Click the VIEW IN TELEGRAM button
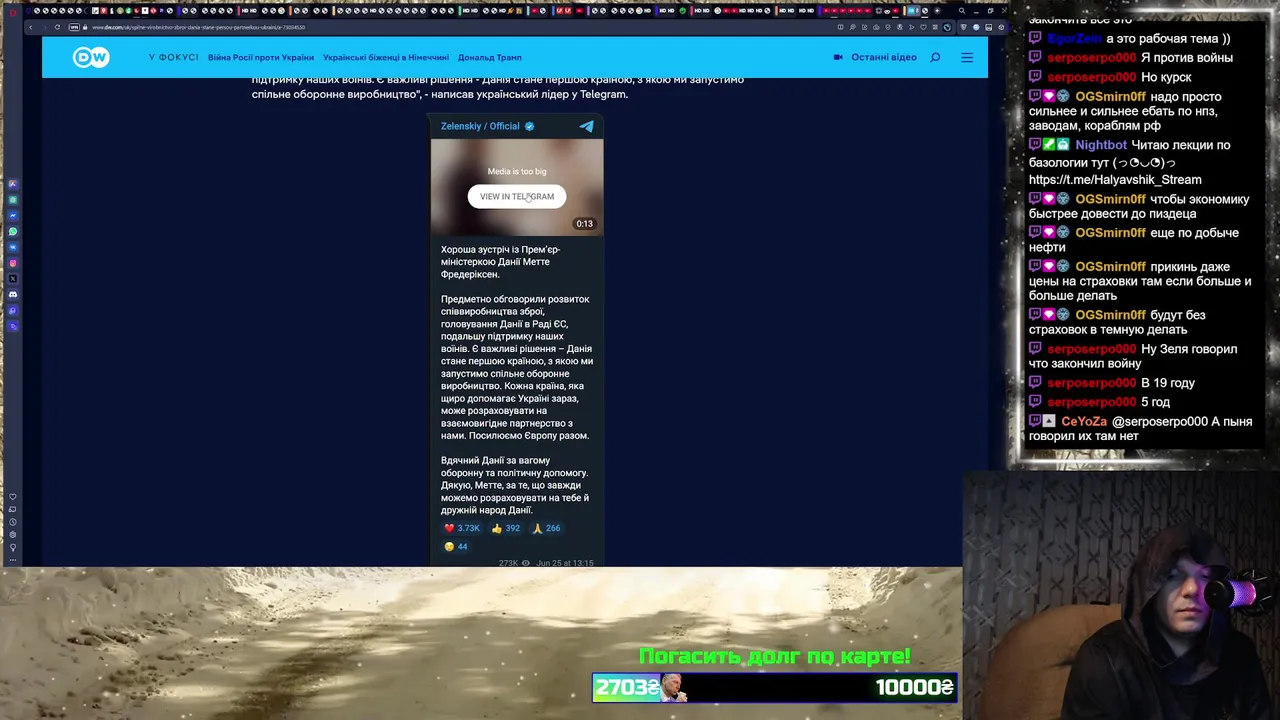Viewport: 1280px width, 720px height. pos(517,196)
